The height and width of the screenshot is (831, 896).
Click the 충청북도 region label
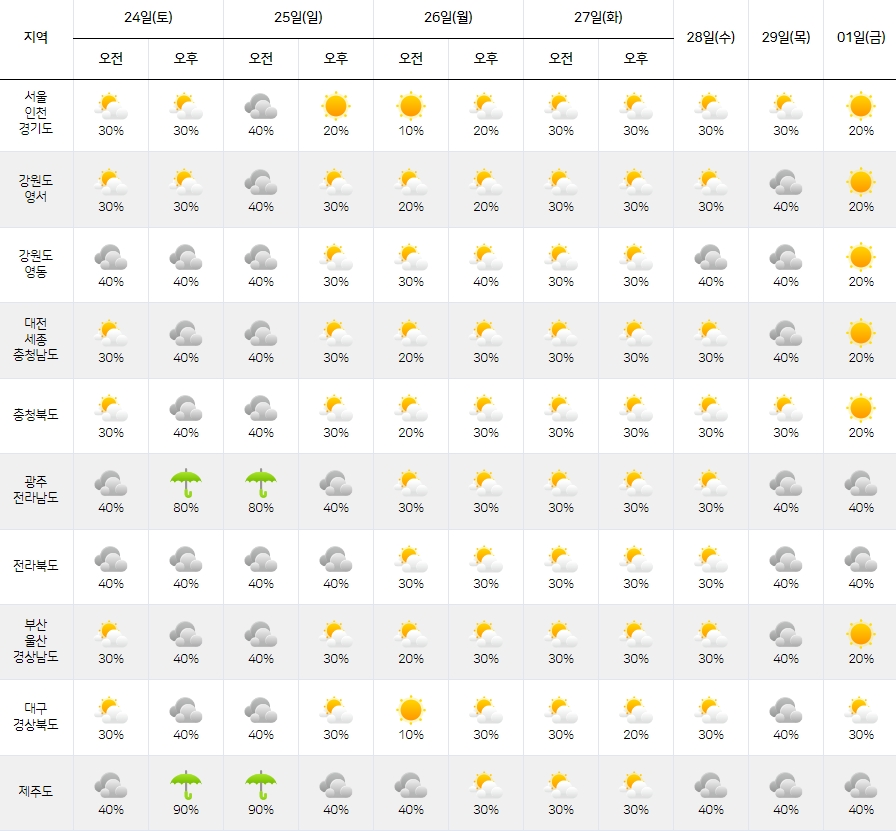coord(36,414)
